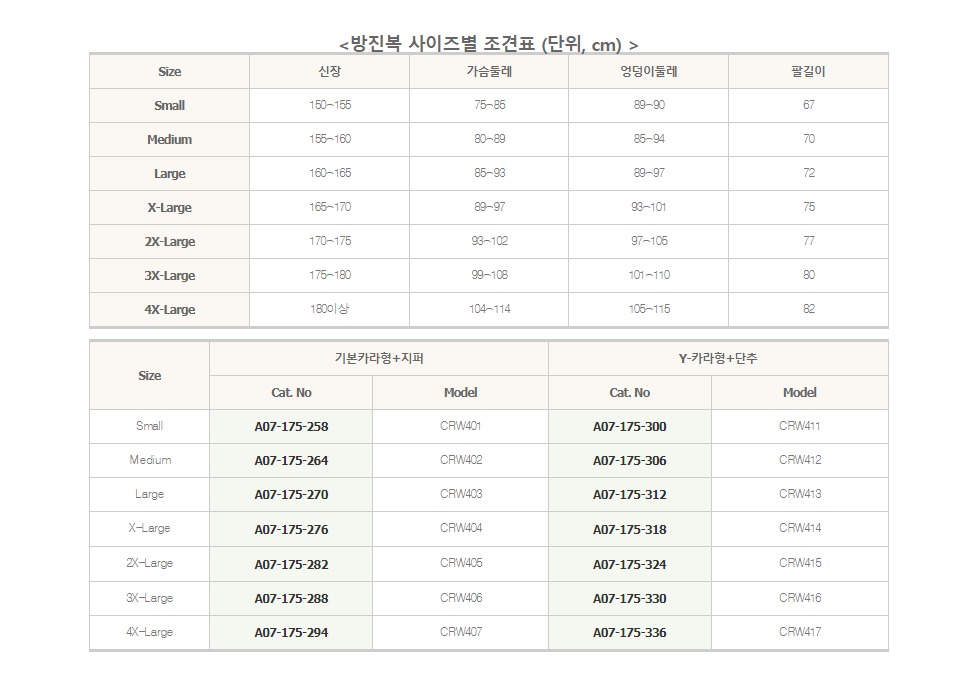Select catalog number A07-175-336
Image resolution: width=972 pixels, height=678 pixels.
click(x=629, y=633)
